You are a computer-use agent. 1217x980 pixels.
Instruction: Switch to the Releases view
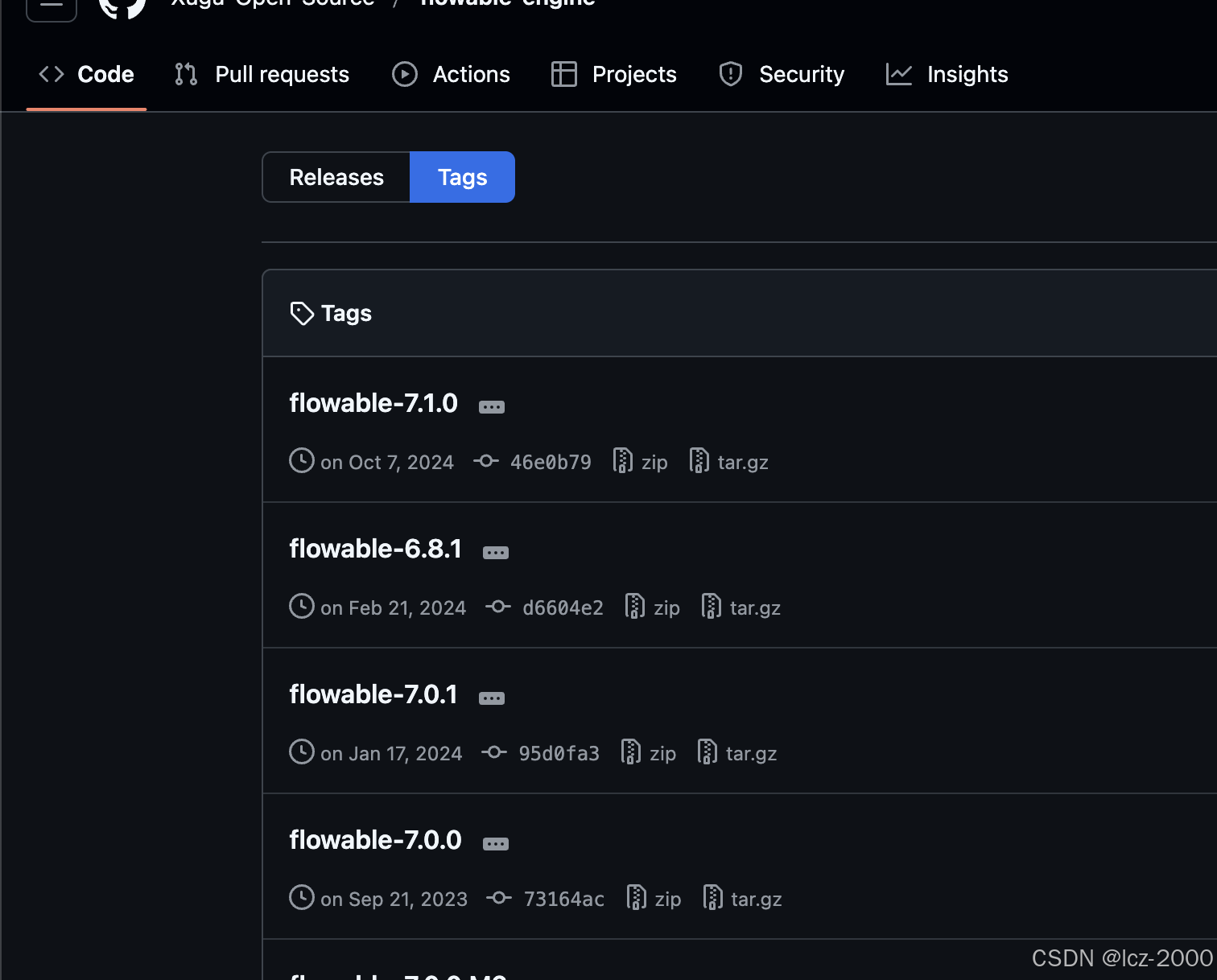336,177
